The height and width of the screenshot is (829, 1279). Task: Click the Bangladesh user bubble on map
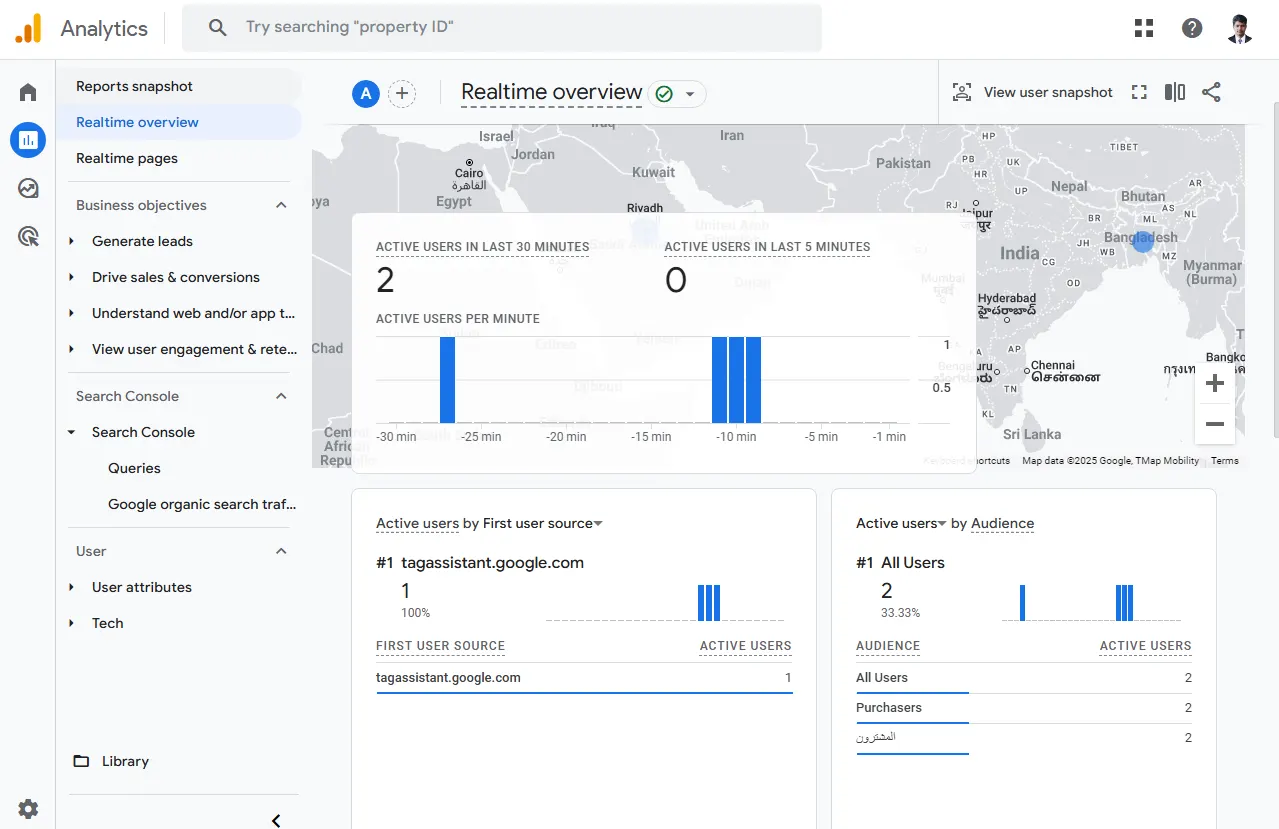pyautogui.click(x=1143, y=241)
